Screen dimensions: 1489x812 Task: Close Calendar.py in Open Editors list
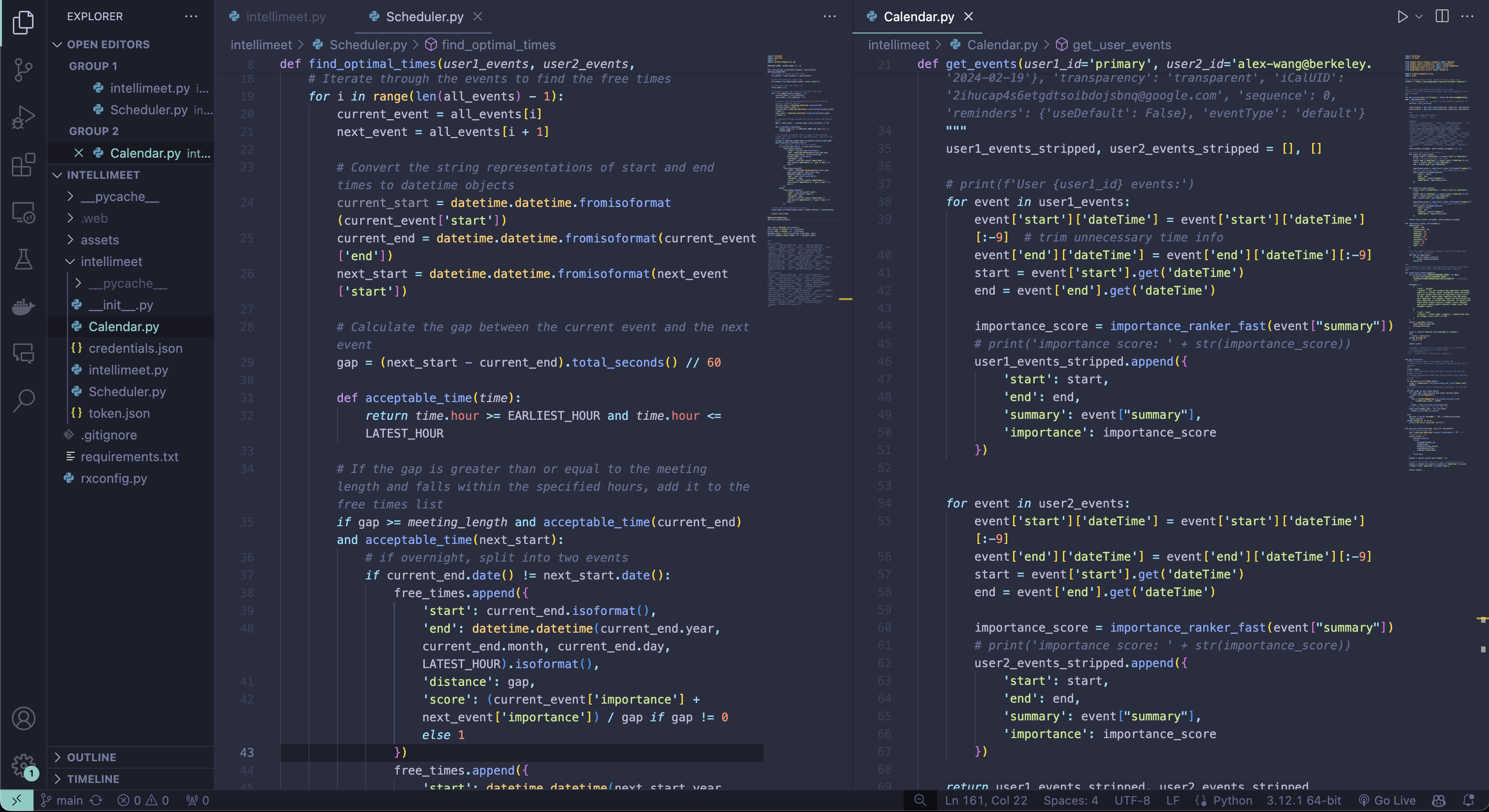[79, 153]
